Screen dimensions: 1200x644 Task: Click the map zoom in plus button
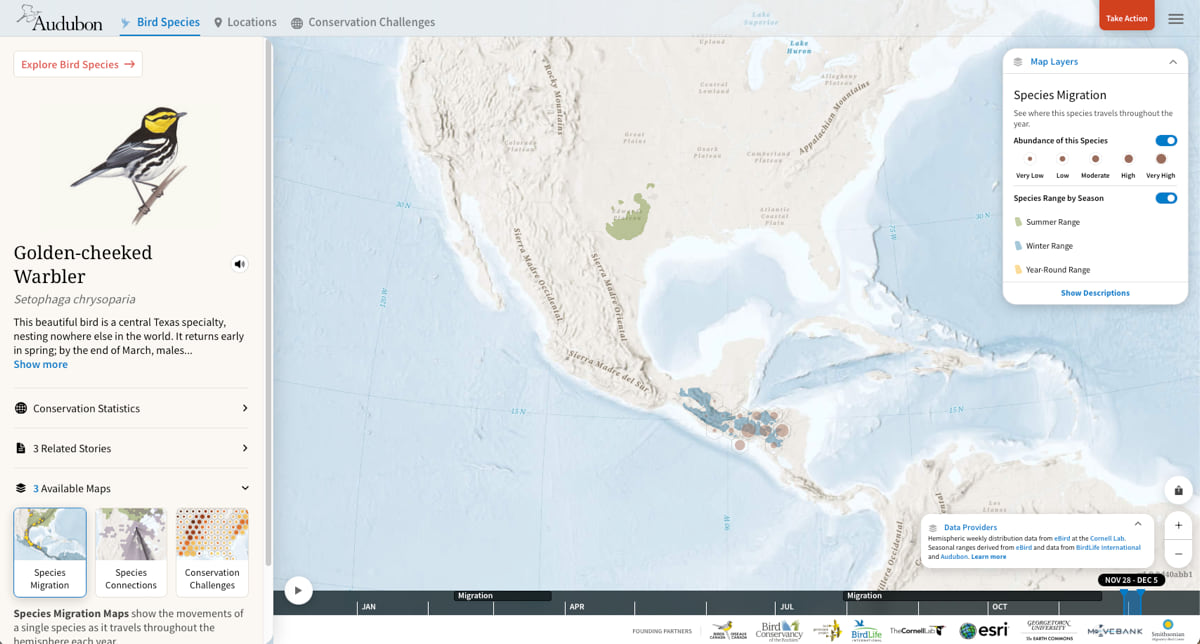pos(1178,525)
